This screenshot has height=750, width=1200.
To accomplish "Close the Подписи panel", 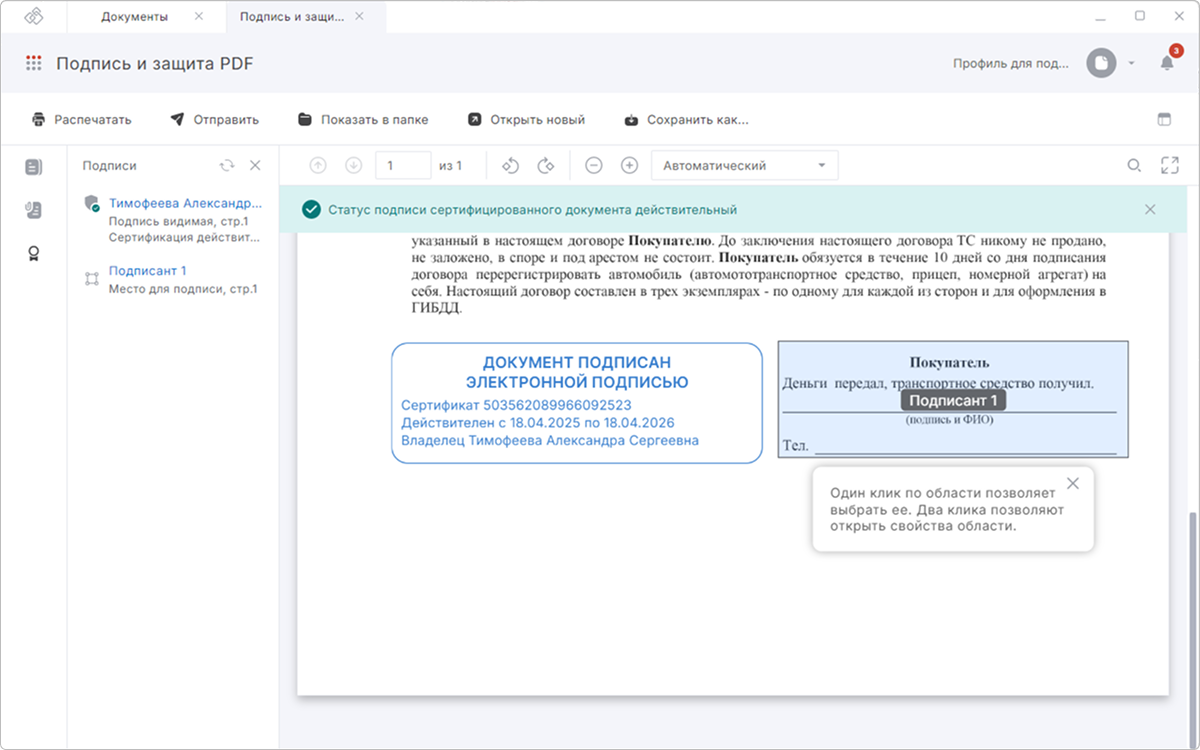I will (x=255, y=166).
